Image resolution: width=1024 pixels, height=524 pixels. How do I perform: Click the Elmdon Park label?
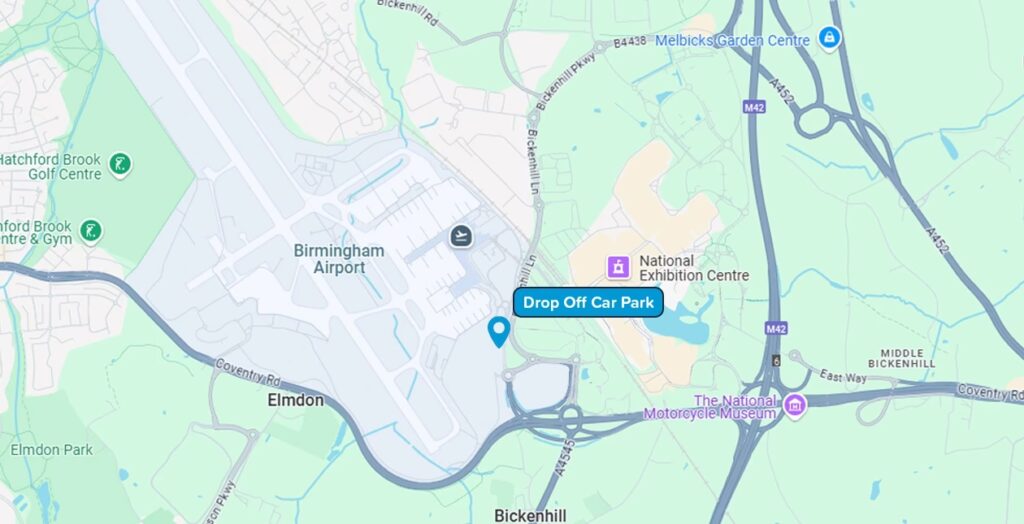(52, 450)
